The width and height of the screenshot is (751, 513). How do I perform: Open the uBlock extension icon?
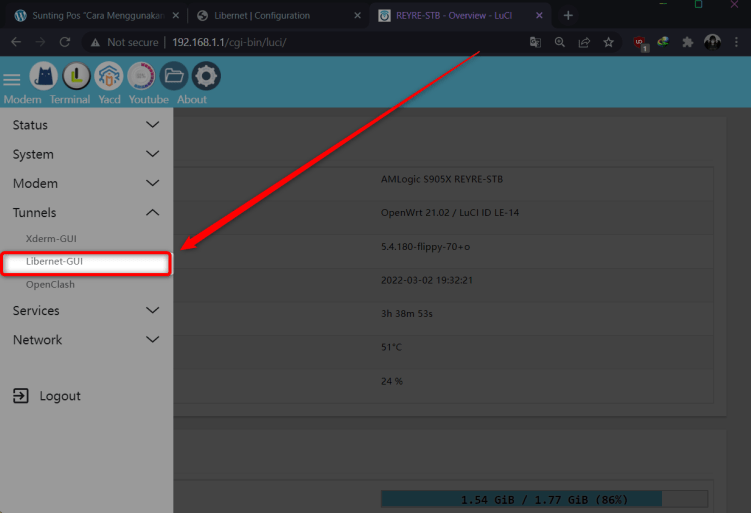click(640, 43)
